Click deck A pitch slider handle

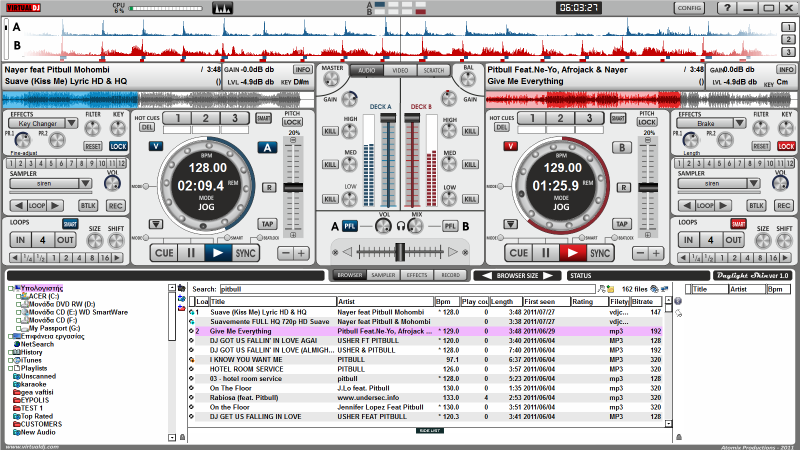[x=293, y=187]
